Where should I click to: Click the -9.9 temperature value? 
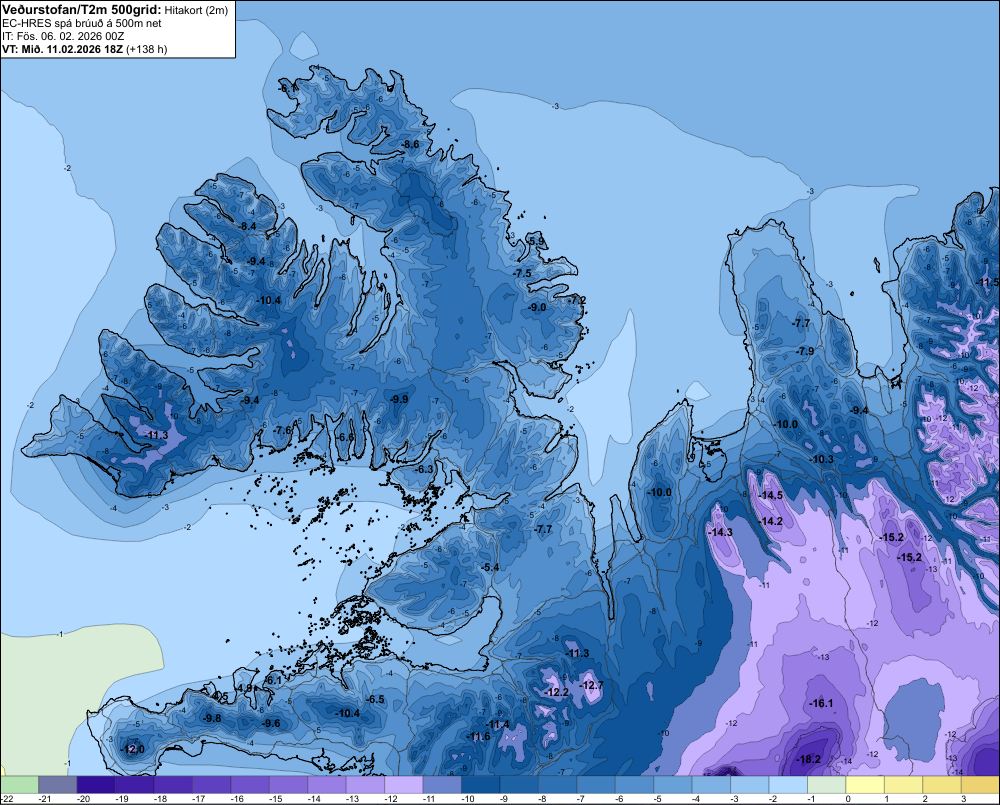click(399, 399)
